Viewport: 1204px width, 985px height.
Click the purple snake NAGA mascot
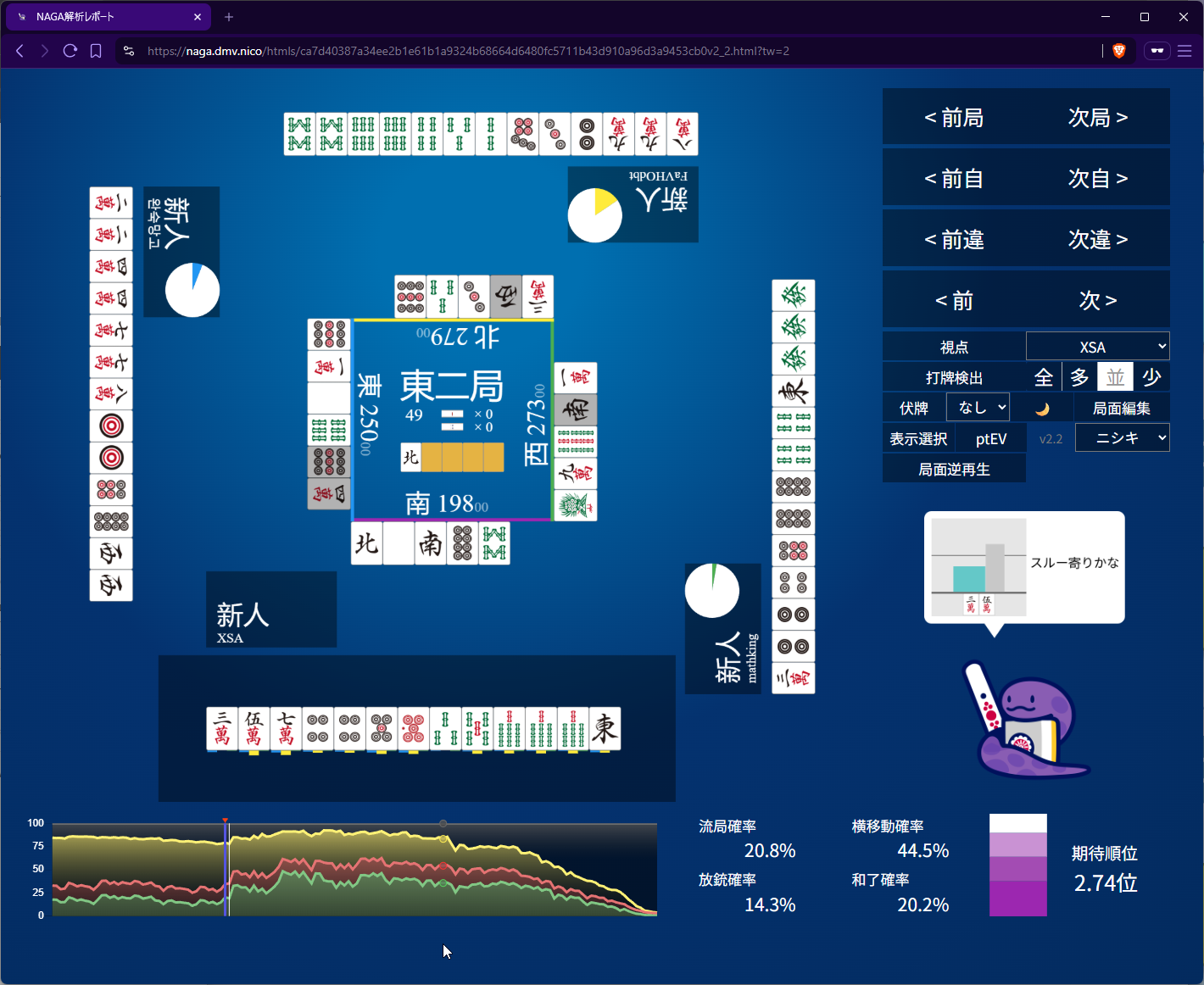[x=1026, y=721]
